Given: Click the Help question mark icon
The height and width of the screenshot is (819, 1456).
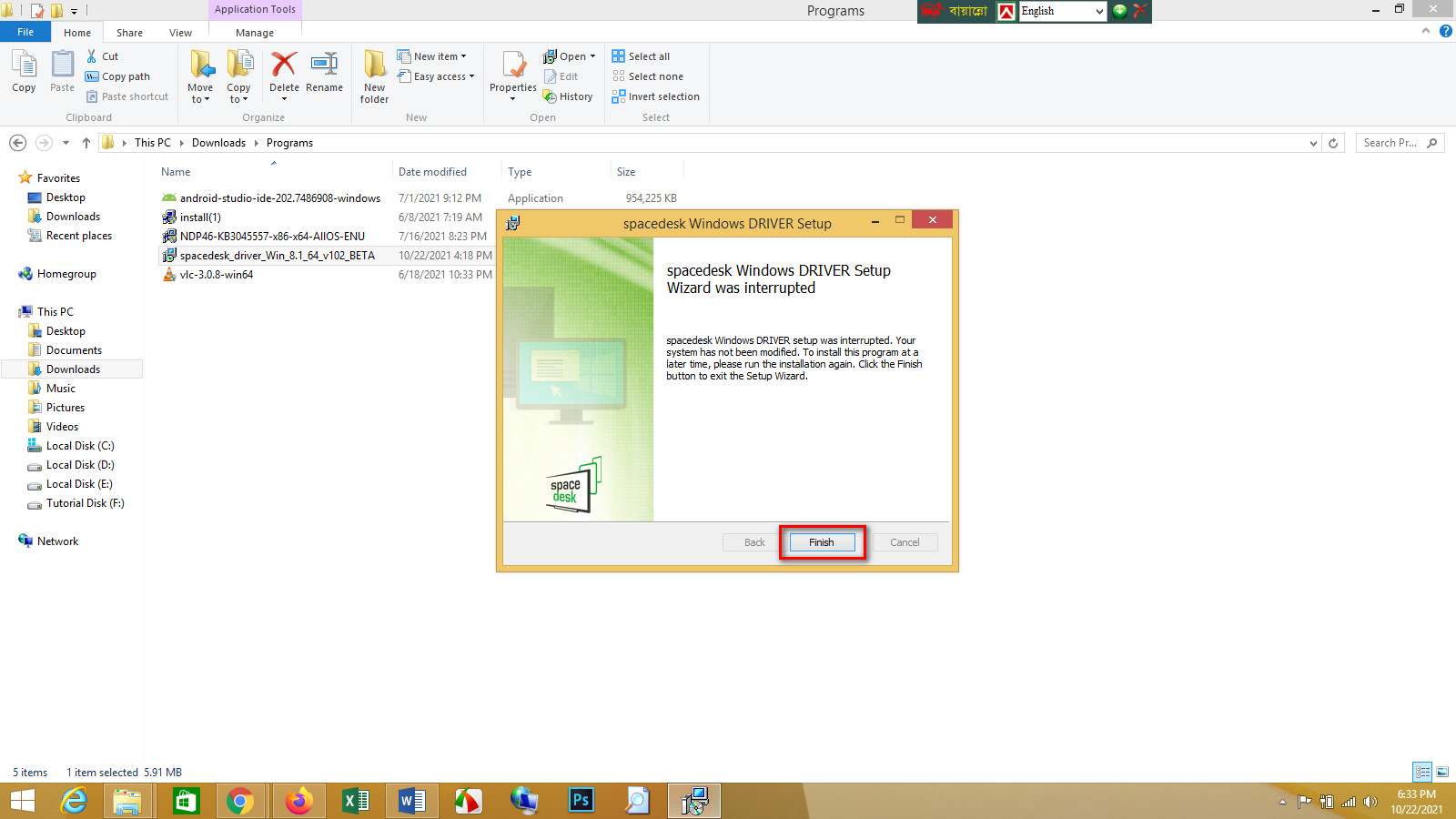Looking at the screenshot, I should click(x=1446, y=31).
